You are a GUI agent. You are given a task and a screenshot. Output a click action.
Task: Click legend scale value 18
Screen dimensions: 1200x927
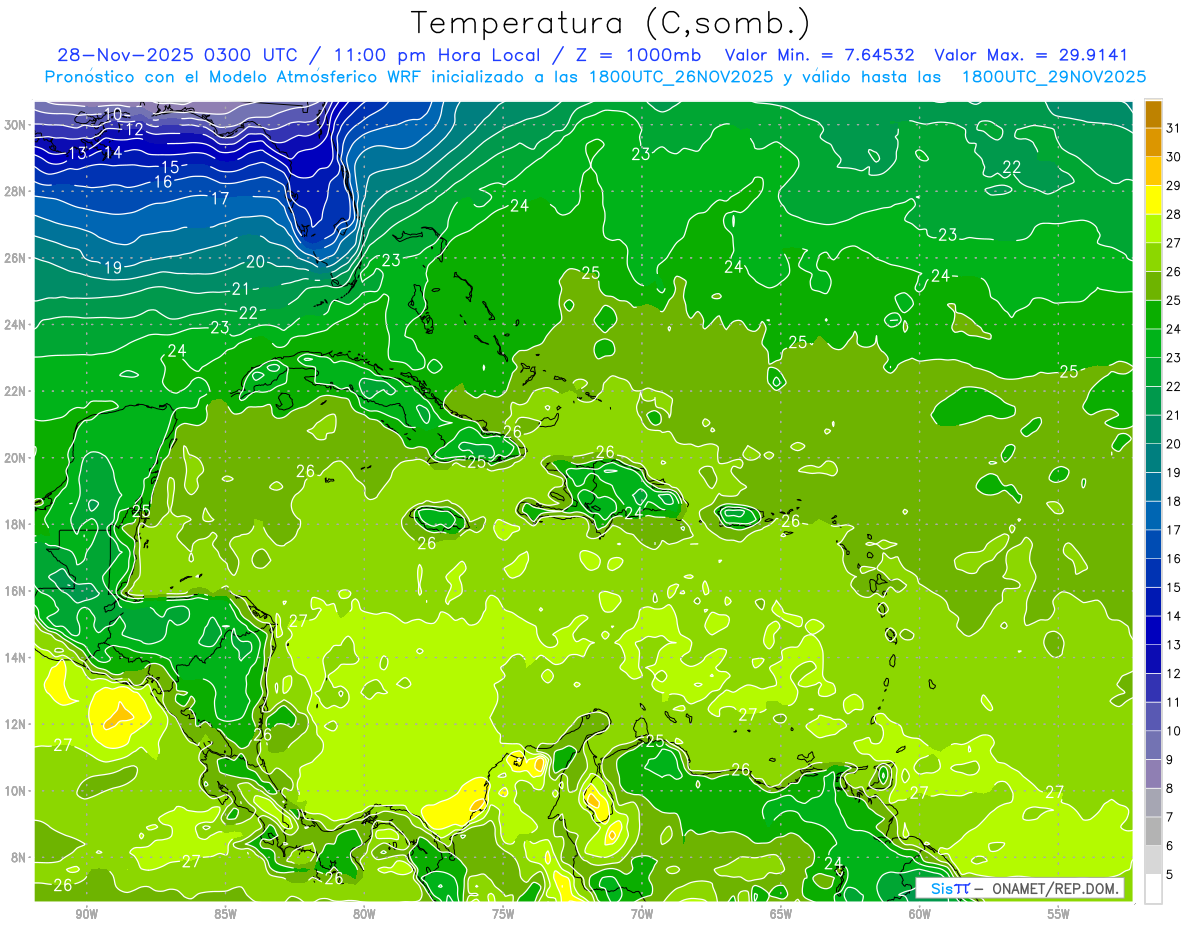point(1174,501)
